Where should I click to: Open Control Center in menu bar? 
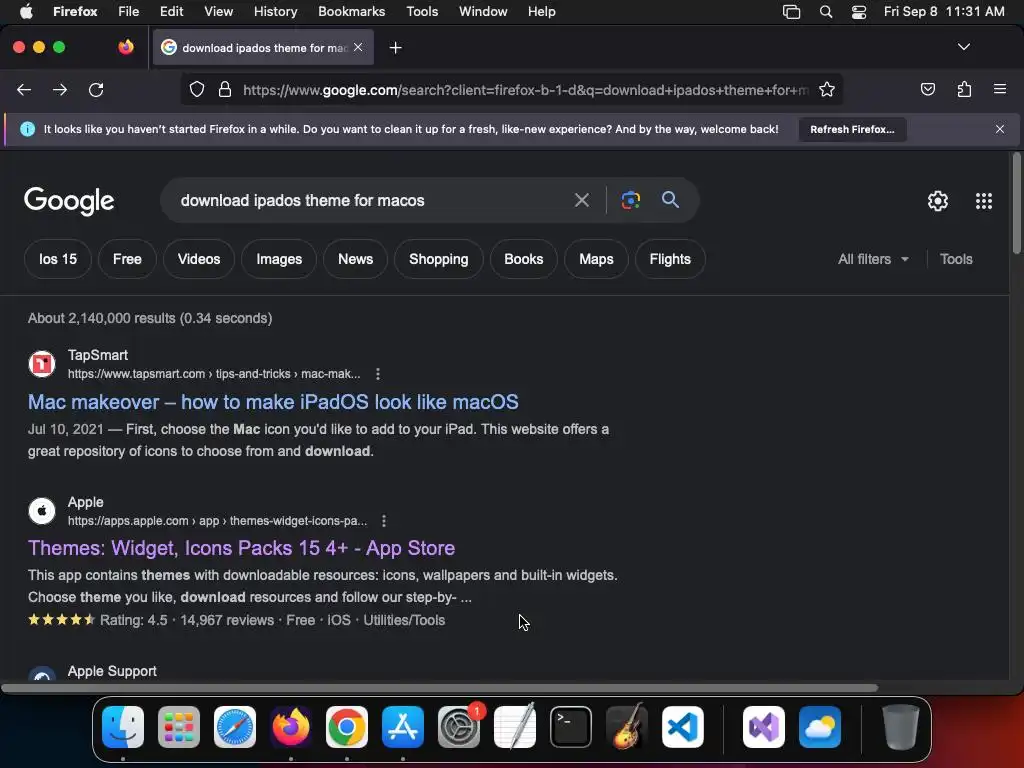(859, 11)
